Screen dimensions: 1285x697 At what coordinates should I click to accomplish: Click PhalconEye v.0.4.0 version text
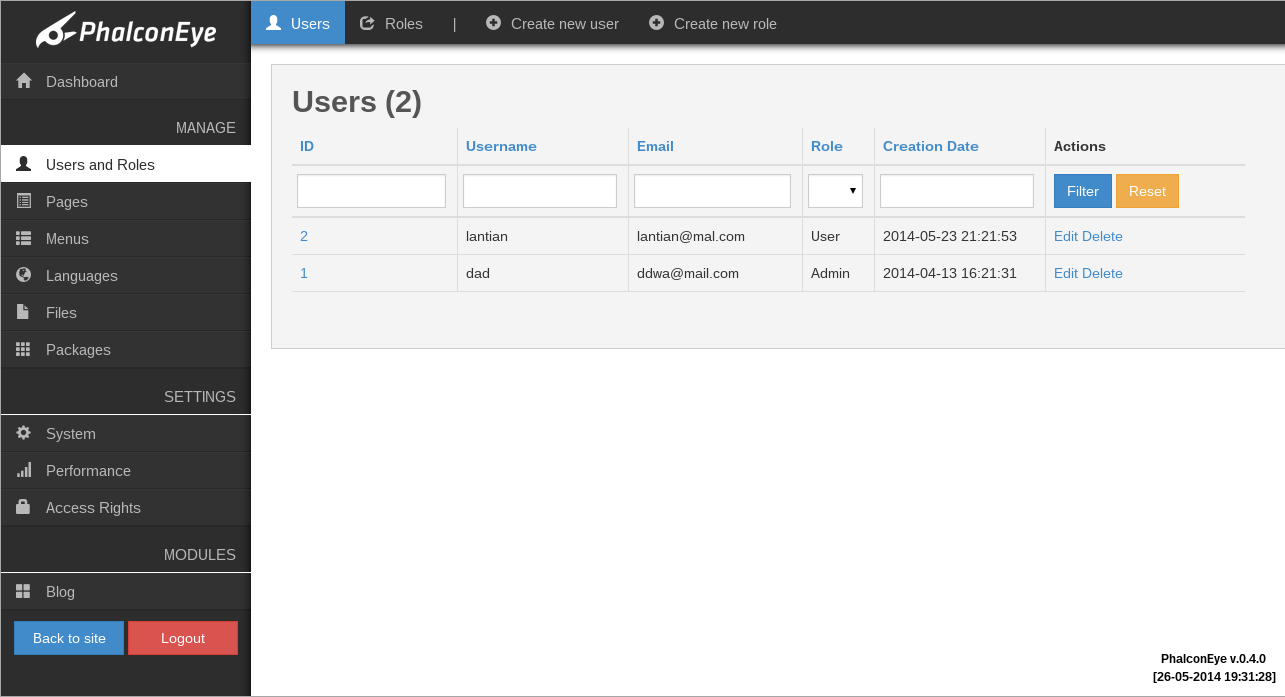(1213, 659)
